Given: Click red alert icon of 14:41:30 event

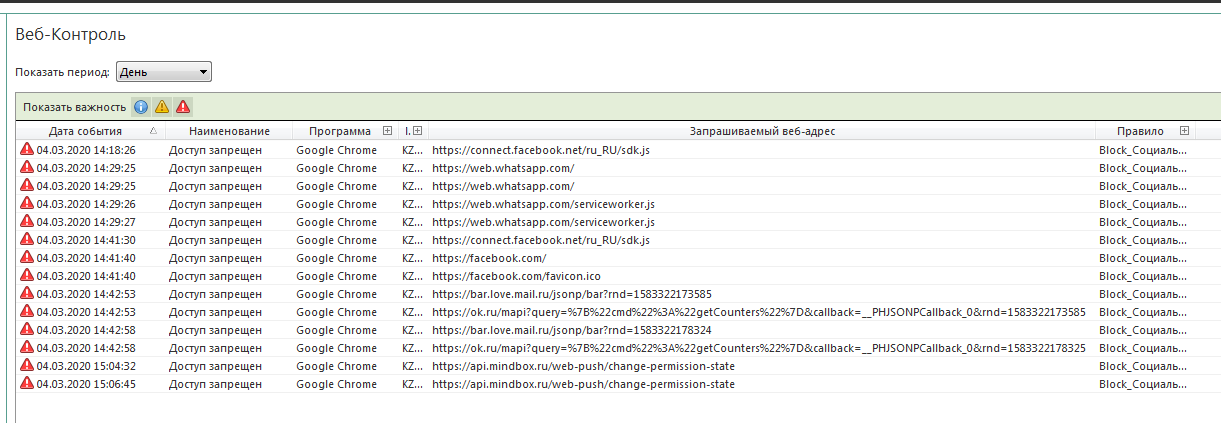Looking at the screenshot, I should (26, 240).
